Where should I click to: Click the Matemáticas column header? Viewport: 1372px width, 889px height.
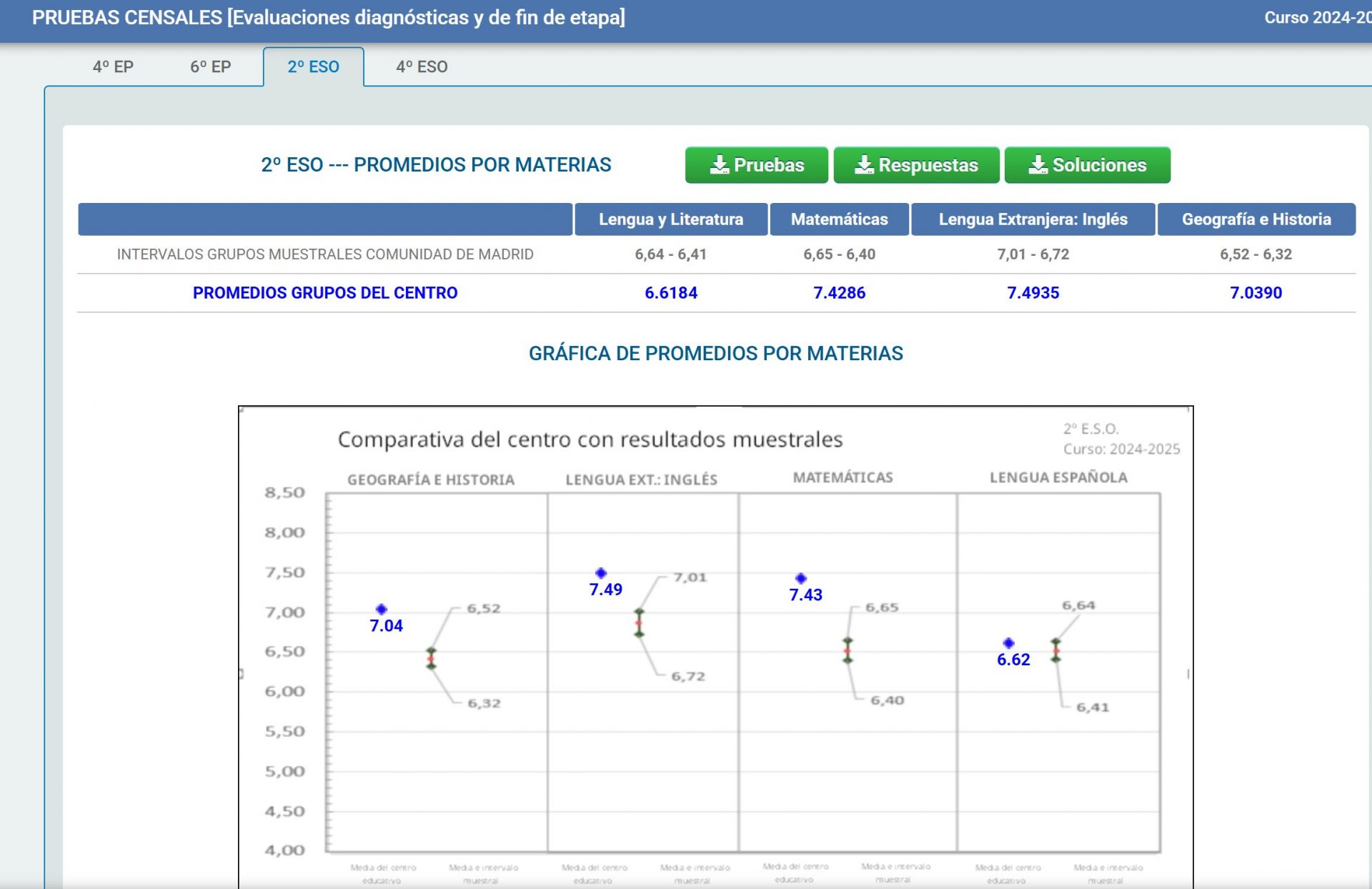pyautogui.click(x=839, y=219)
